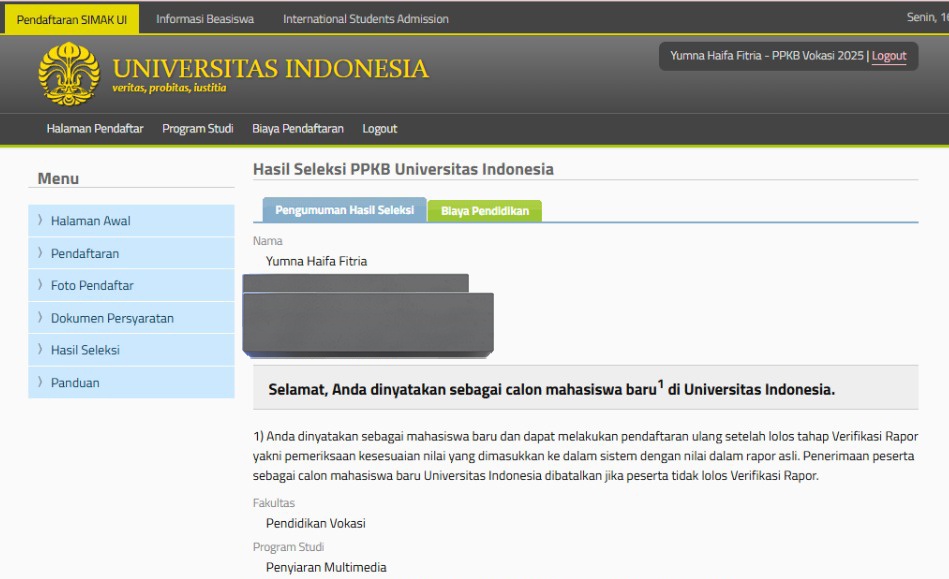Open Dokumen Persyaratan in the side menu
Image resolution: width=949 pixels, height=579 pixels.
coord(131,318)
